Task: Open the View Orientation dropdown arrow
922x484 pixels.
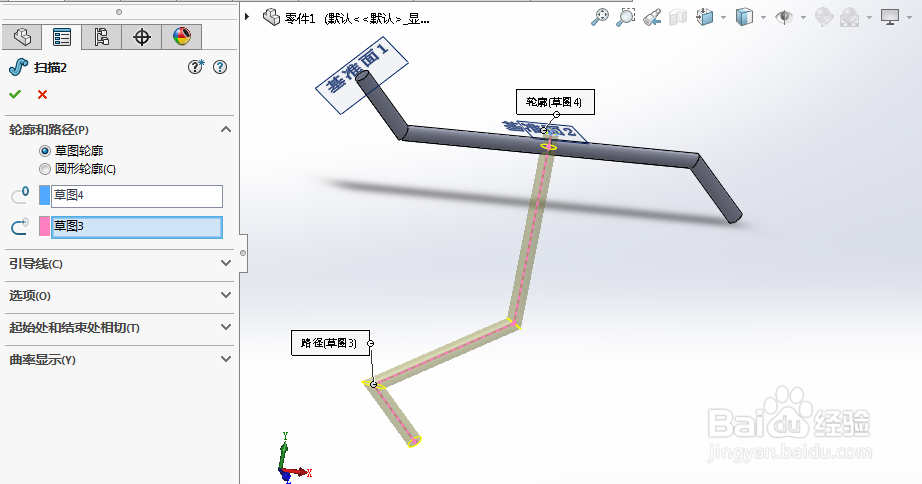Action: click(x=723, y=18)
